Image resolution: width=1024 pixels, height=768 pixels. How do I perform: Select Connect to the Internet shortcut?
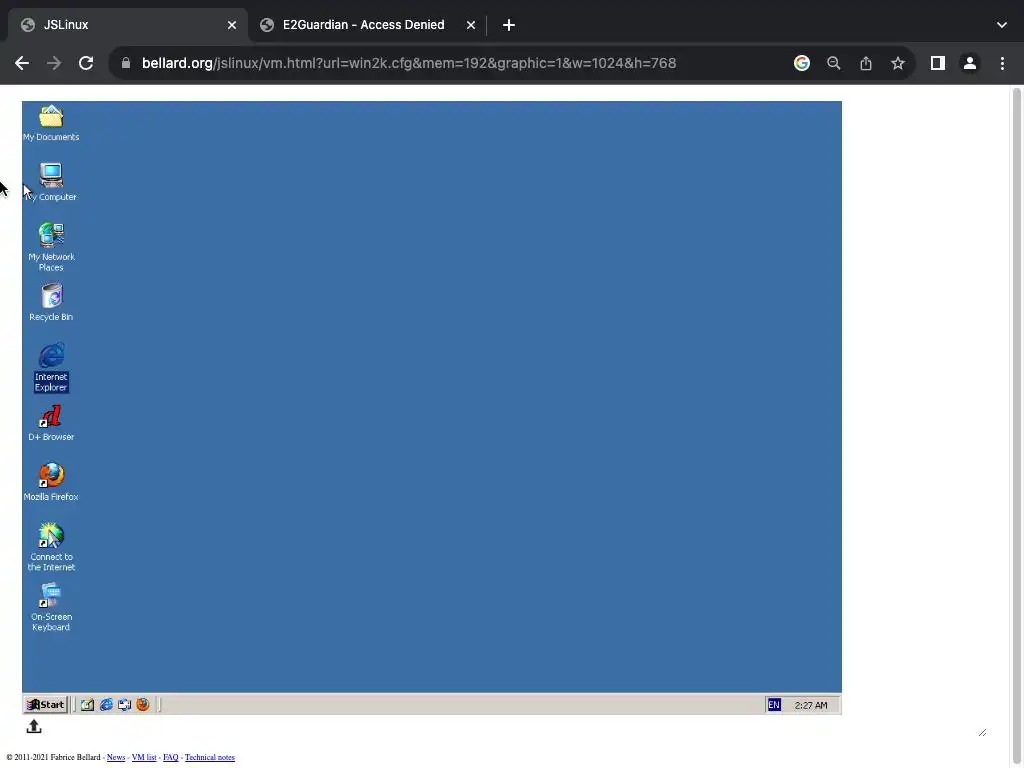click(51, 547)
